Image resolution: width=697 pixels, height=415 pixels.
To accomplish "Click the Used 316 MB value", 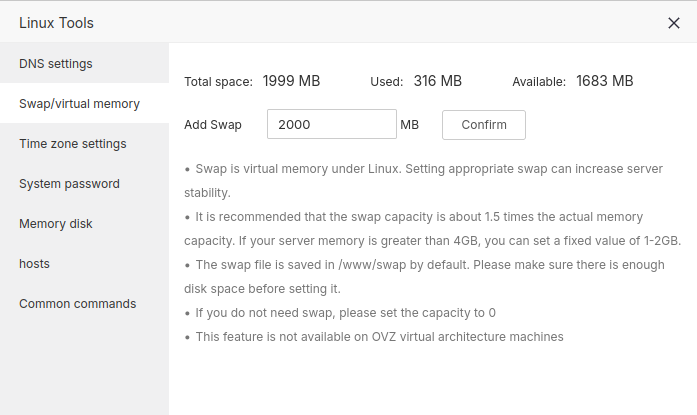I will pyautogui.click(x=437, y=81).
